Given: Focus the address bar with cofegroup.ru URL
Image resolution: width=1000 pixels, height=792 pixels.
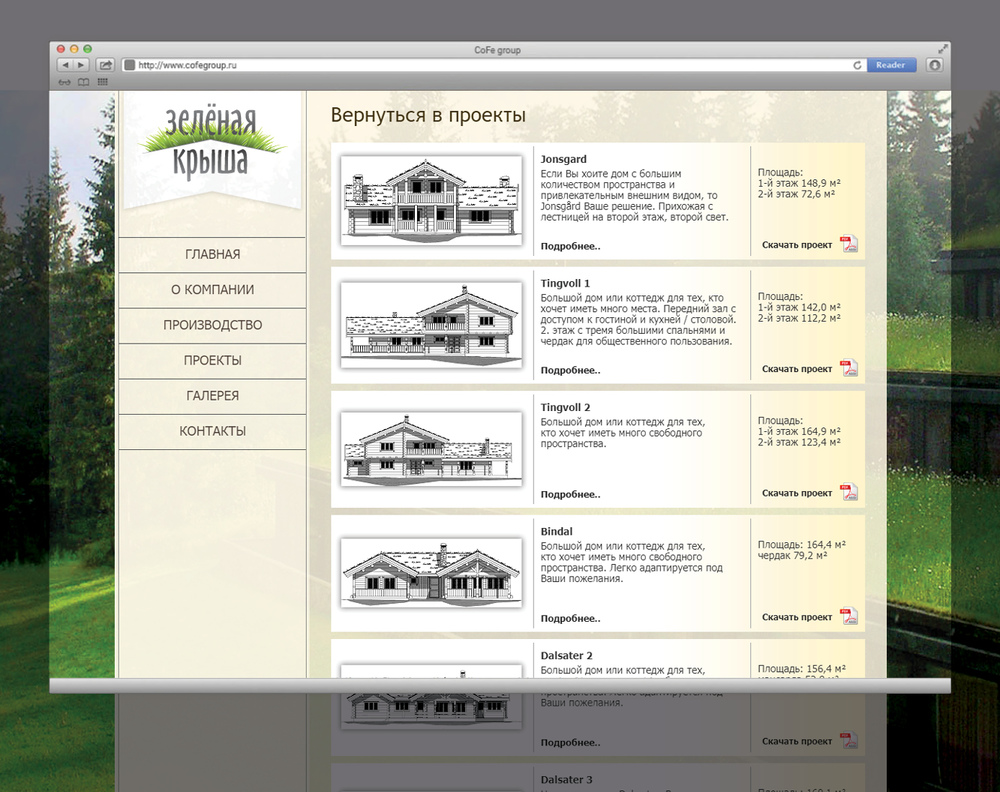Looking at the screenshot, I should click(492, 65).
